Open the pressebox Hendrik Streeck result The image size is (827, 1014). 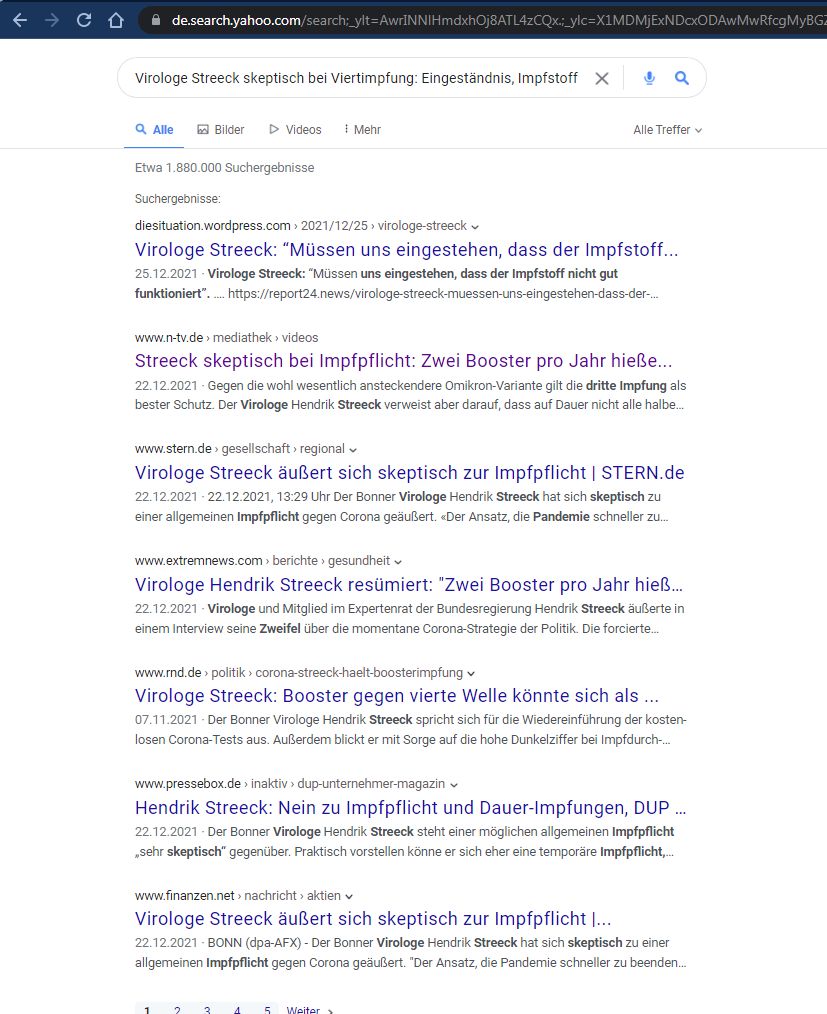(x=410, y=808)
